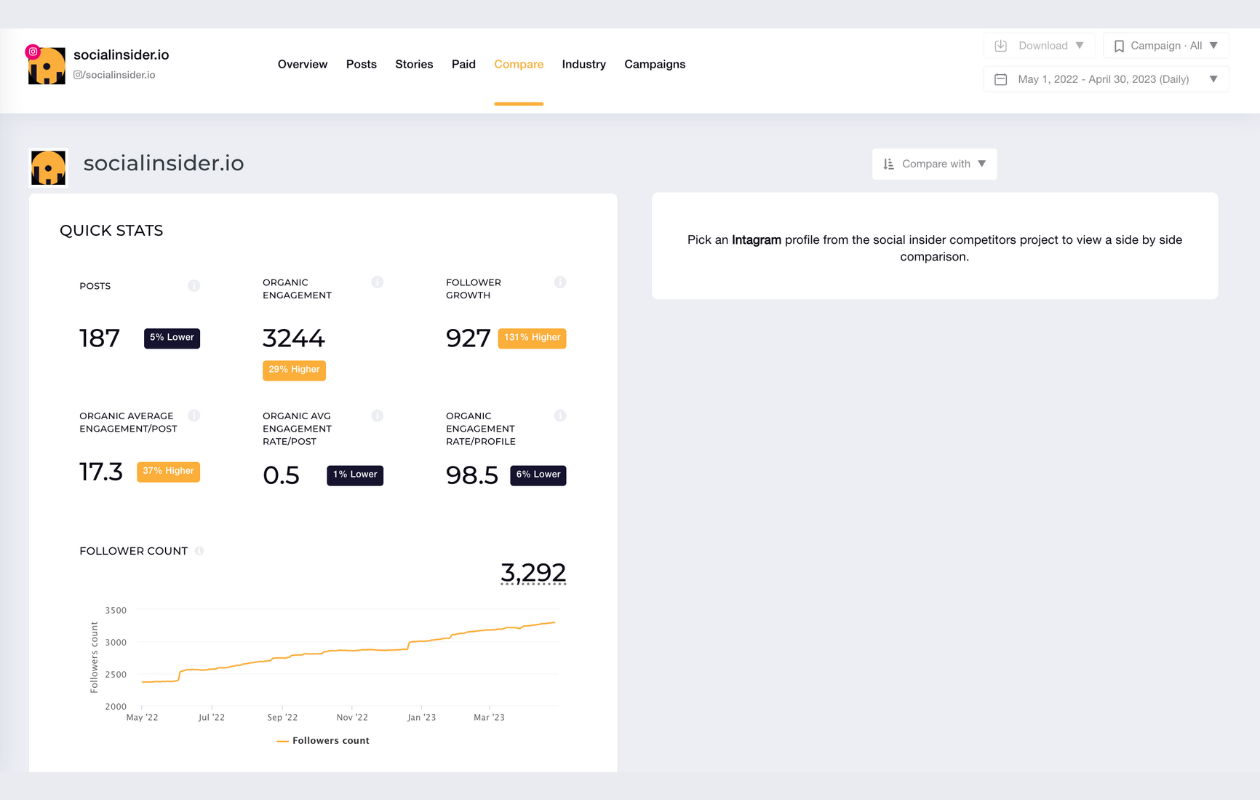Open the Download dropdown
This screenshot has height=800, width=1260.
[1039, 46]
